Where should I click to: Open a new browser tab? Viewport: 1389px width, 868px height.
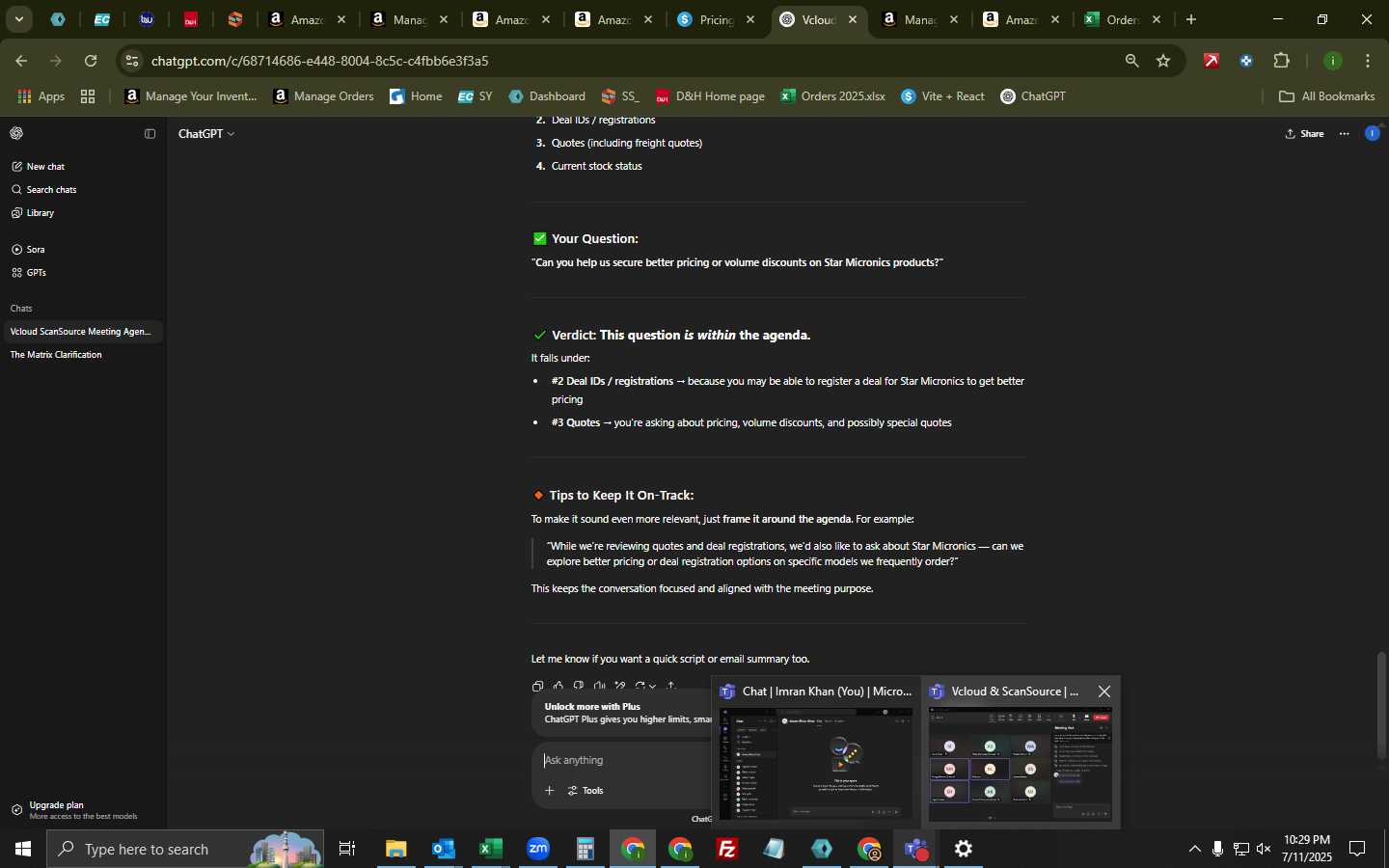pyautogui.click(x=1191, y=19)
